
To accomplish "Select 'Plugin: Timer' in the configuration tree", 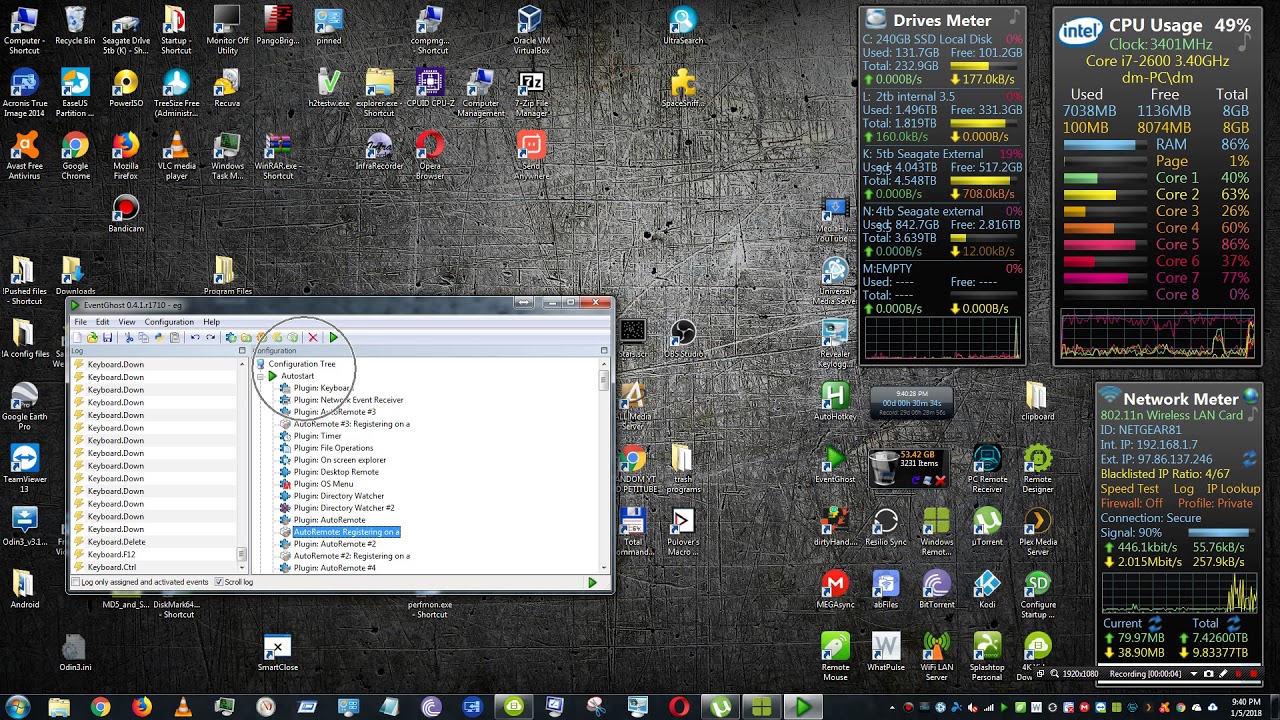I will pos(317,436).
